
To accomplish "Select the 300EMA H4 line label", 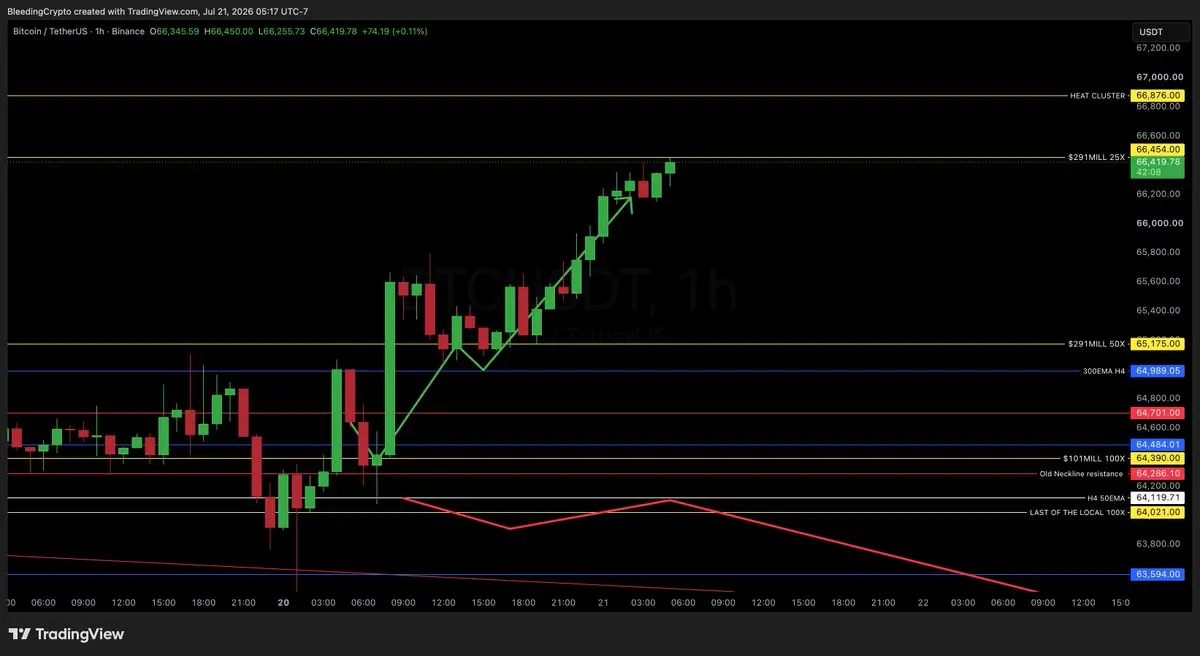I will [x=1104, y=371].
